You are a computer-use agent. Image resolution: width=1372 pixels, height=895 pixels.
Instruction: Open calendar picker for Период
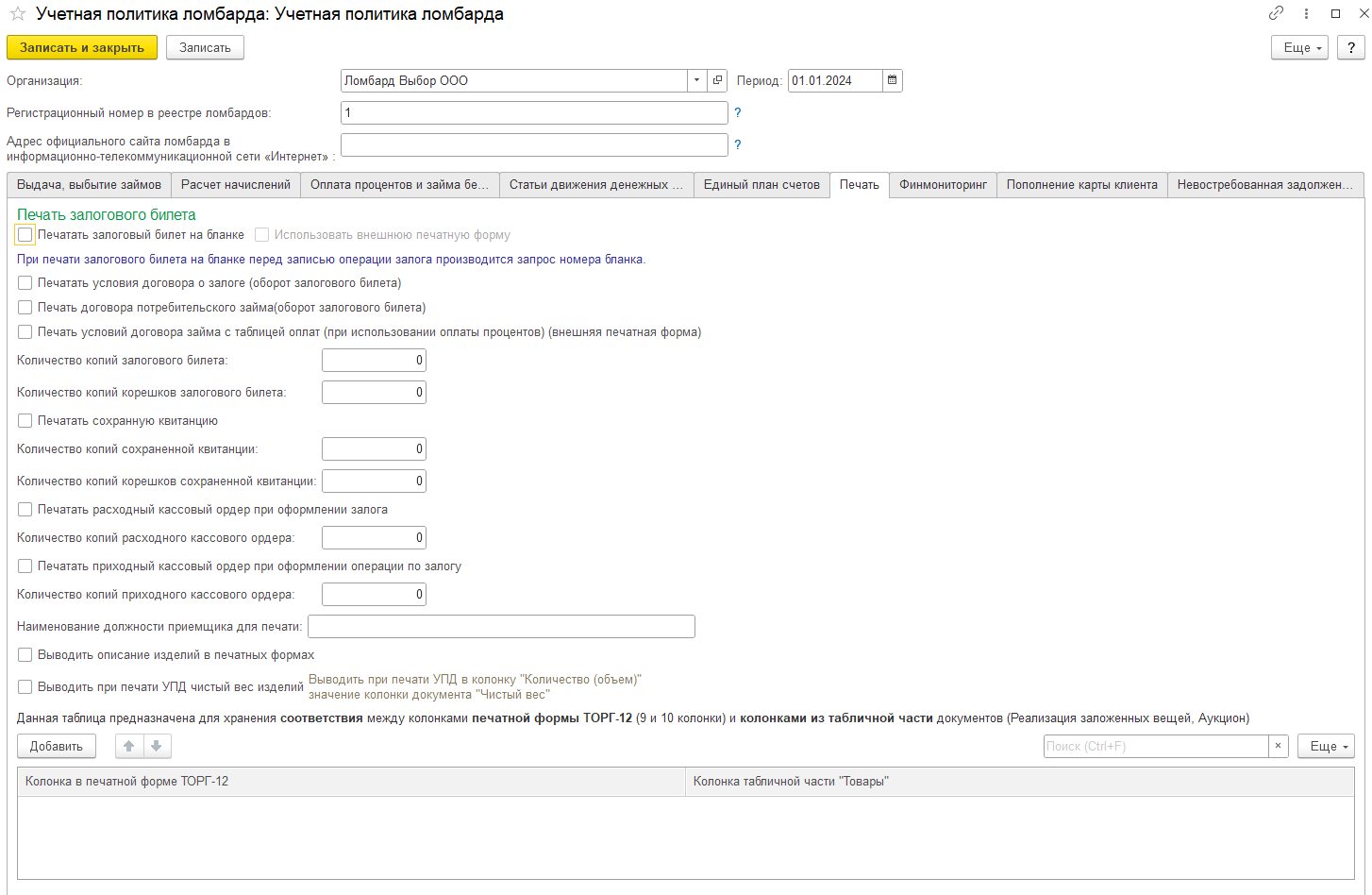[893, 80]
